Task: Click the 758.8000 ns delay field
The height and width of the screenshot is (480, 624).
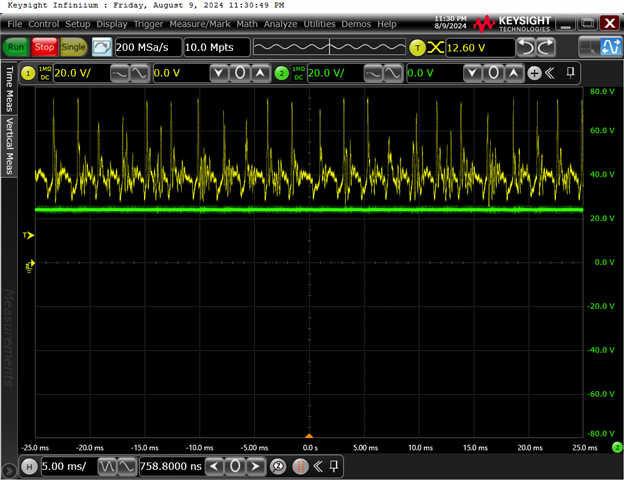Action: tap(171, 466)
